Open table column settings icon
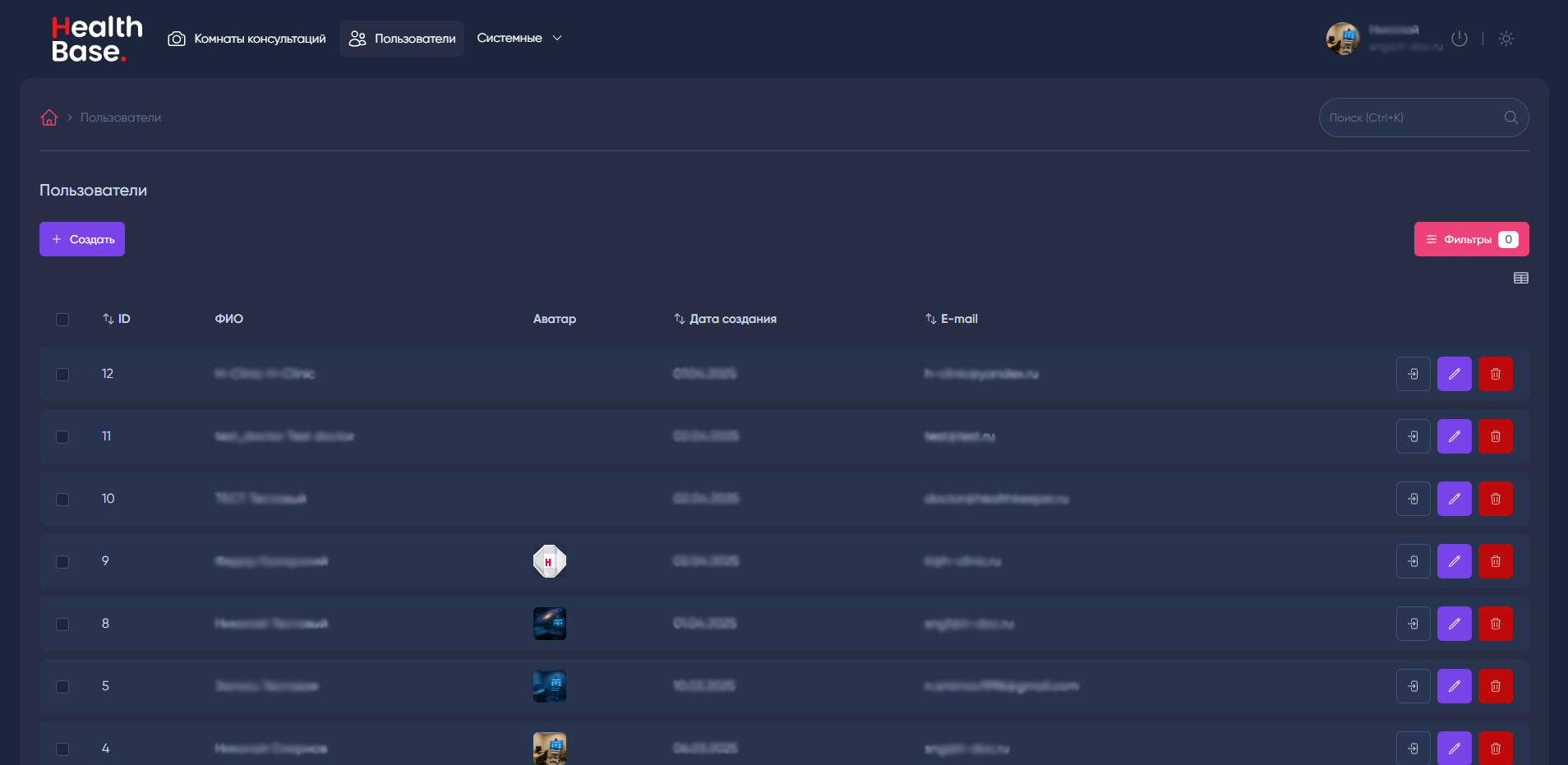1568x765 pixels. click(x=1521, y=279)
